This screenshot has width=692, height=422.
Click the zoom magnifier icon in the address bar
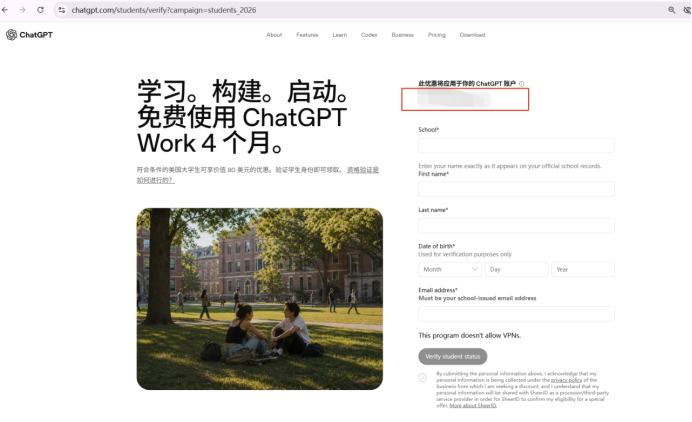click(672, 10)
